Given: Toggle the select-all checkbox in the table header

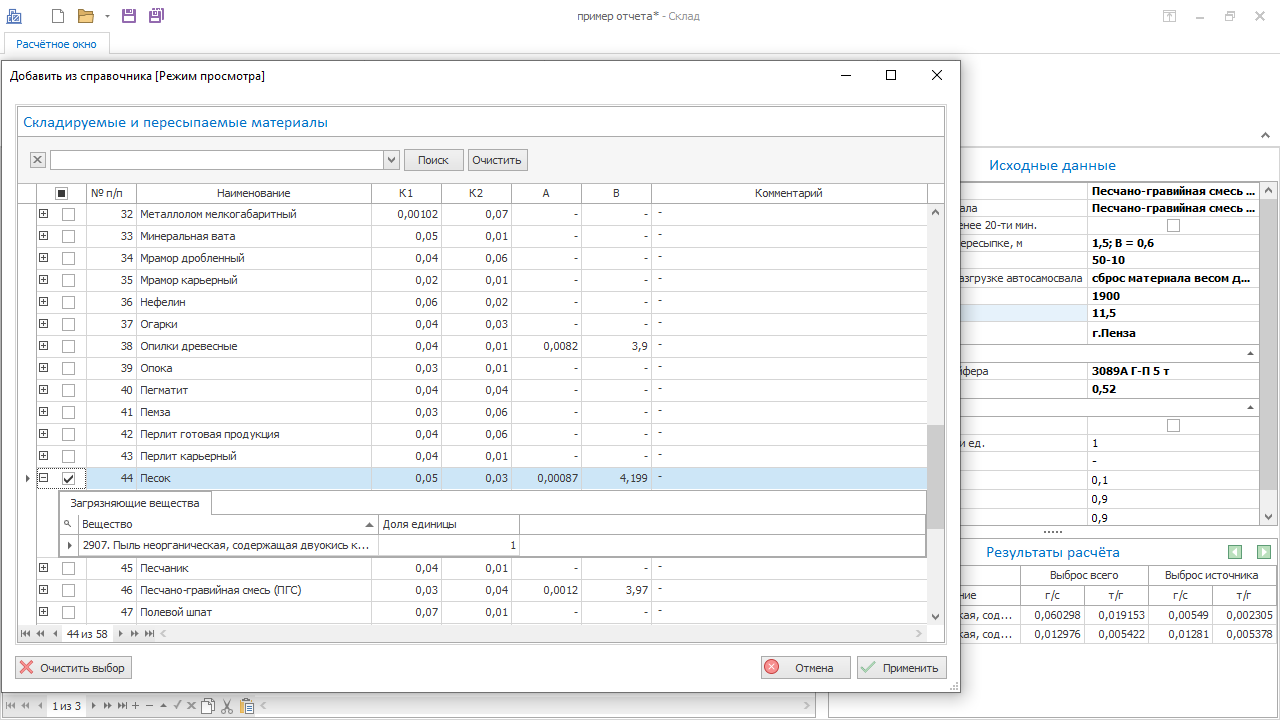Looking at the screenshot, I should point(61,193).
